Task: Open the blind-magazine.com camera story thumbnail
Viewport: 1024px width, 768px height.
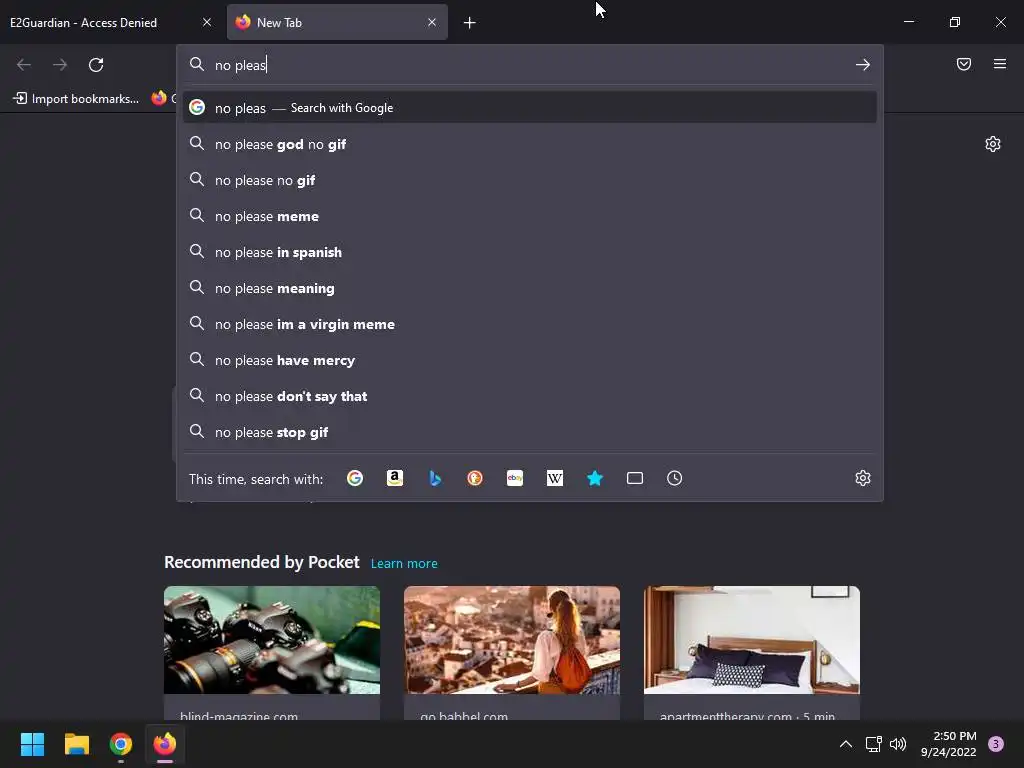Action: tap(272, 640)
